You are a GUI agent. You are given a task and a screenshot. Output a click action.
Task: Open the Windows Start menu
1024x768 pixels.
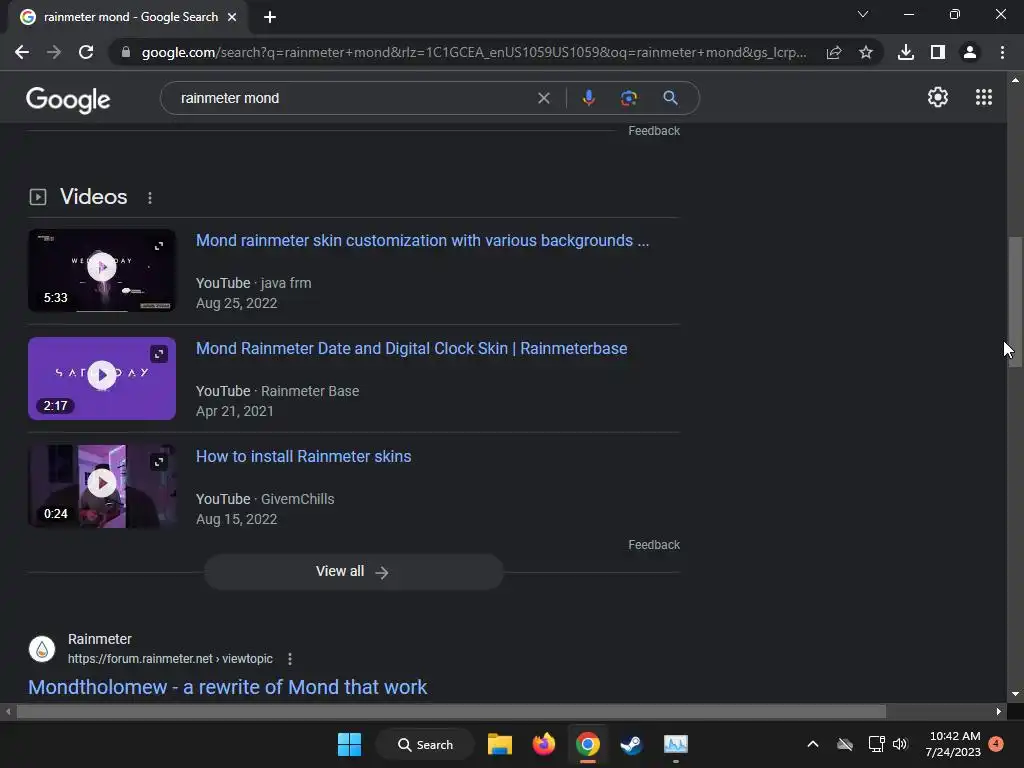coord(349,744)
